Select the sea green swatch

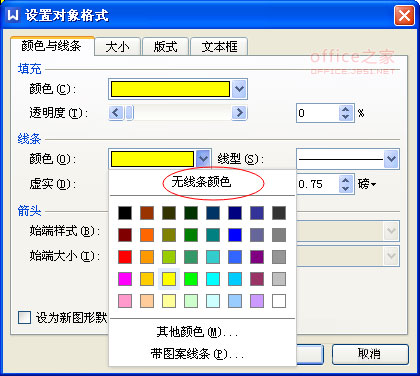(191, 257)
